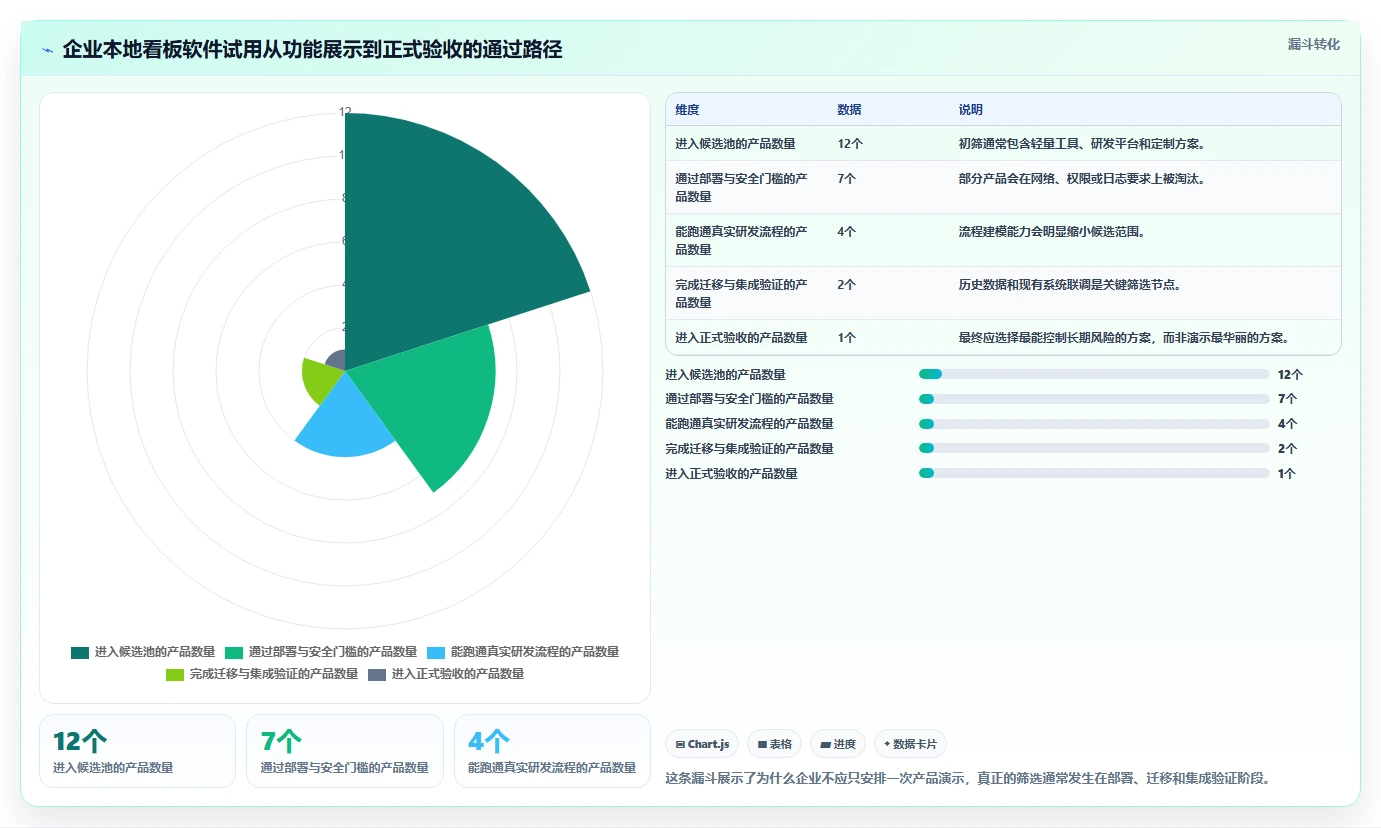Screen dimensions: 1381x828
Task: Click the 漏斗转化 label in the header
Action: click(x=1313, y=44)
